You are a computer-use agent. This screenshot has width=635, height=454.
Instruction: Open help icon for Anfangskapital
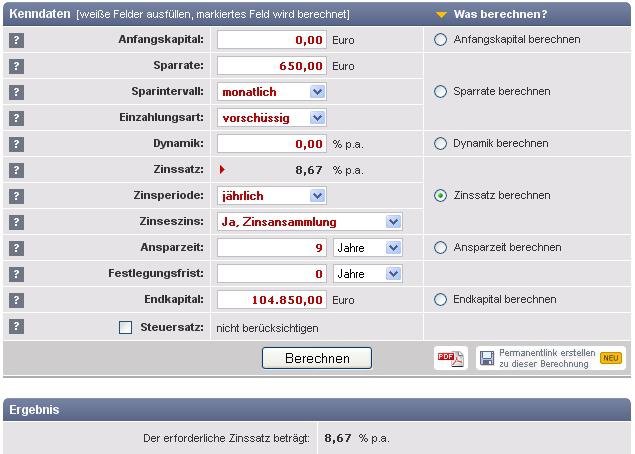[16, 40]
